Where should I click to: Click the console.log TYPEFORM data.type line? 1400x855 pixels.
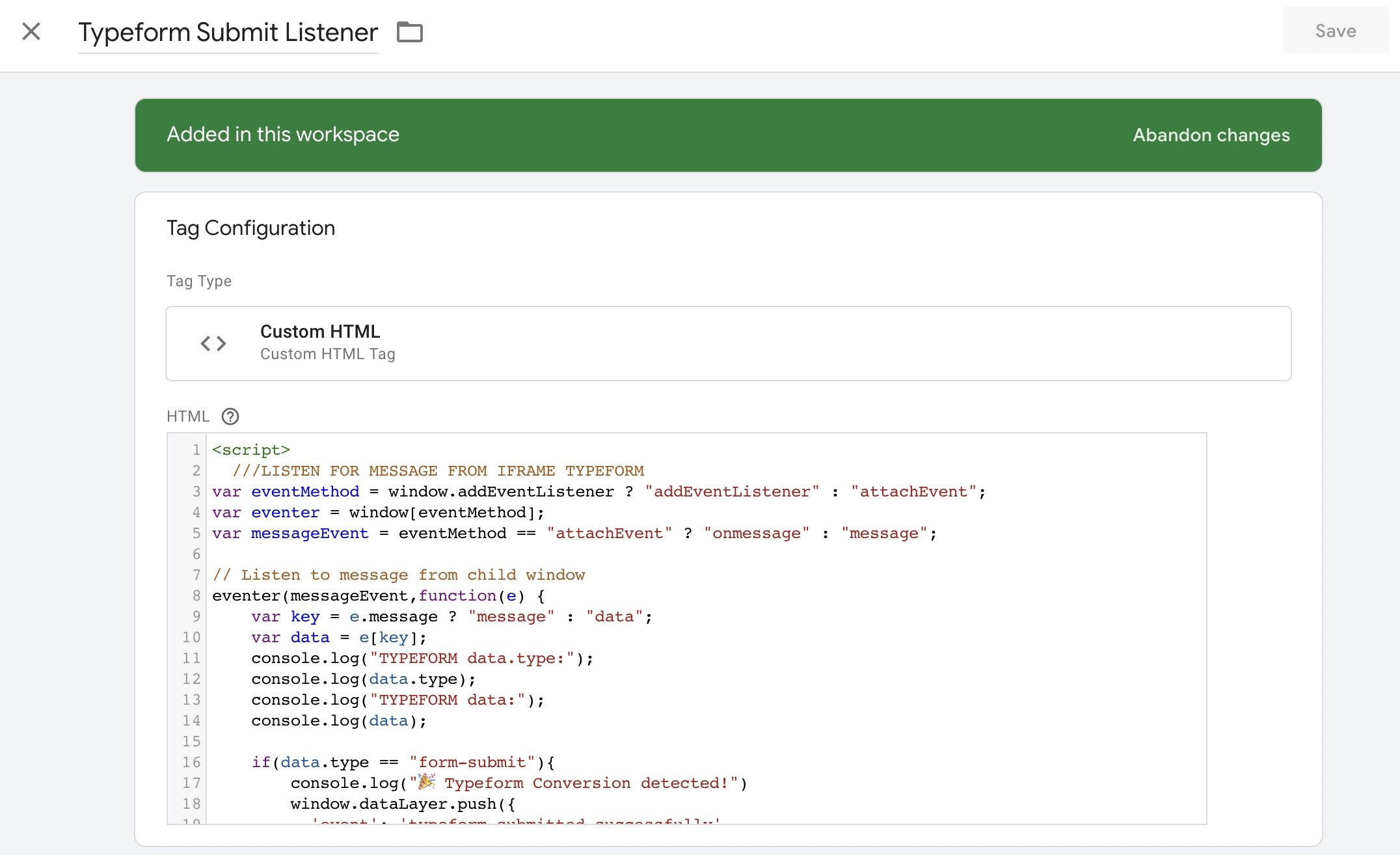click(x=422, y=658)
